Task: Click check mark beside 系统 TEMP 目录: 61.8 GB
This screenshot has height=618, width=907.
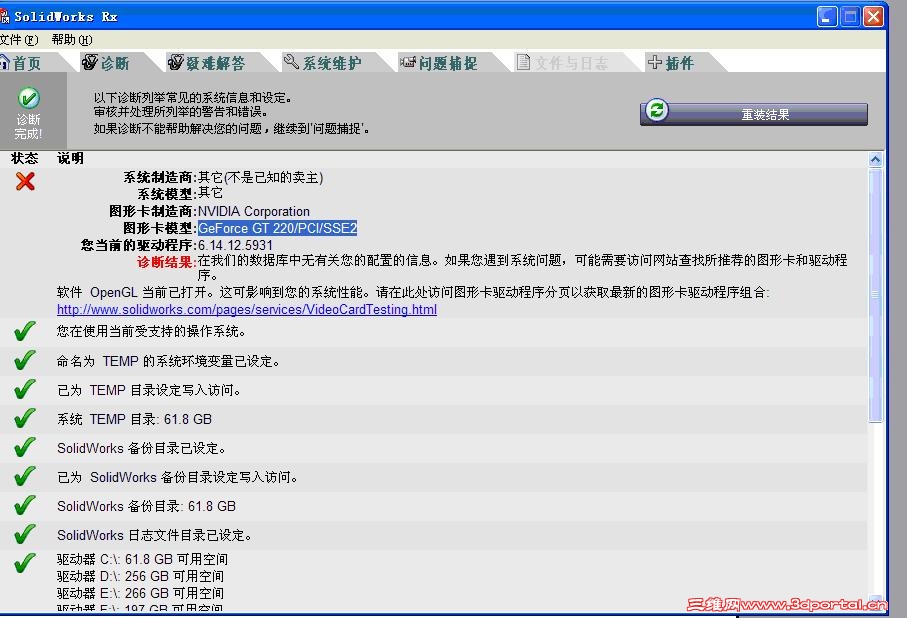Action: point(24,418)
